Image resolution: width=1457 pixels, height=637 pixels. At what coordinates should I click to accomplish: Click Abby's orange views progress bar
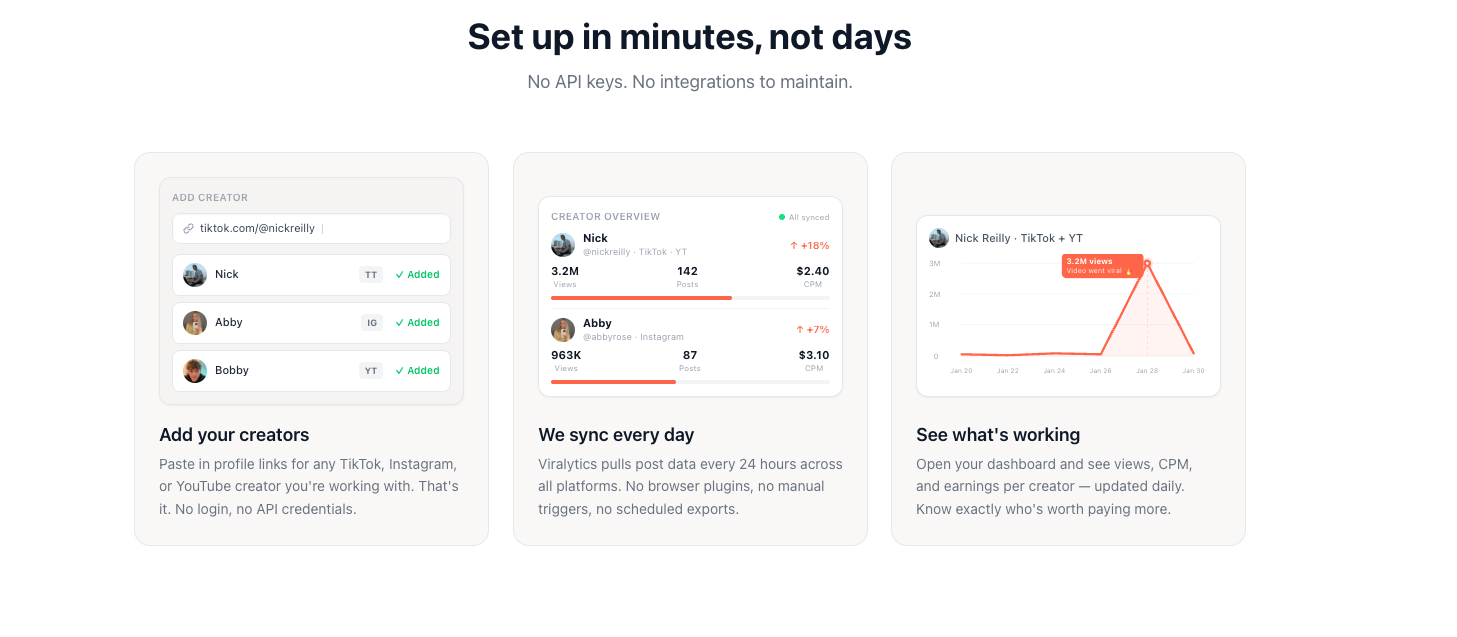click(x=613, y=382)
